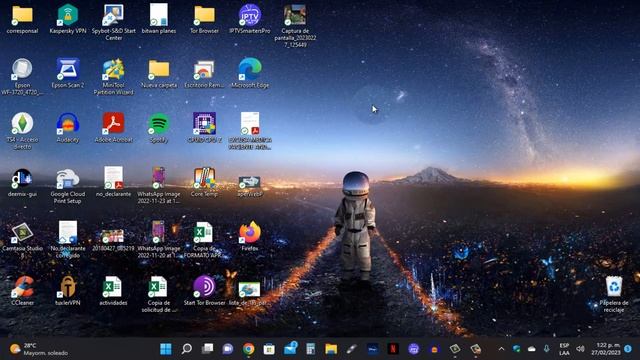This screenshot has height=360, width=640.
Task: Open Microsoft Store on taskbar
Action: [269, 349]
